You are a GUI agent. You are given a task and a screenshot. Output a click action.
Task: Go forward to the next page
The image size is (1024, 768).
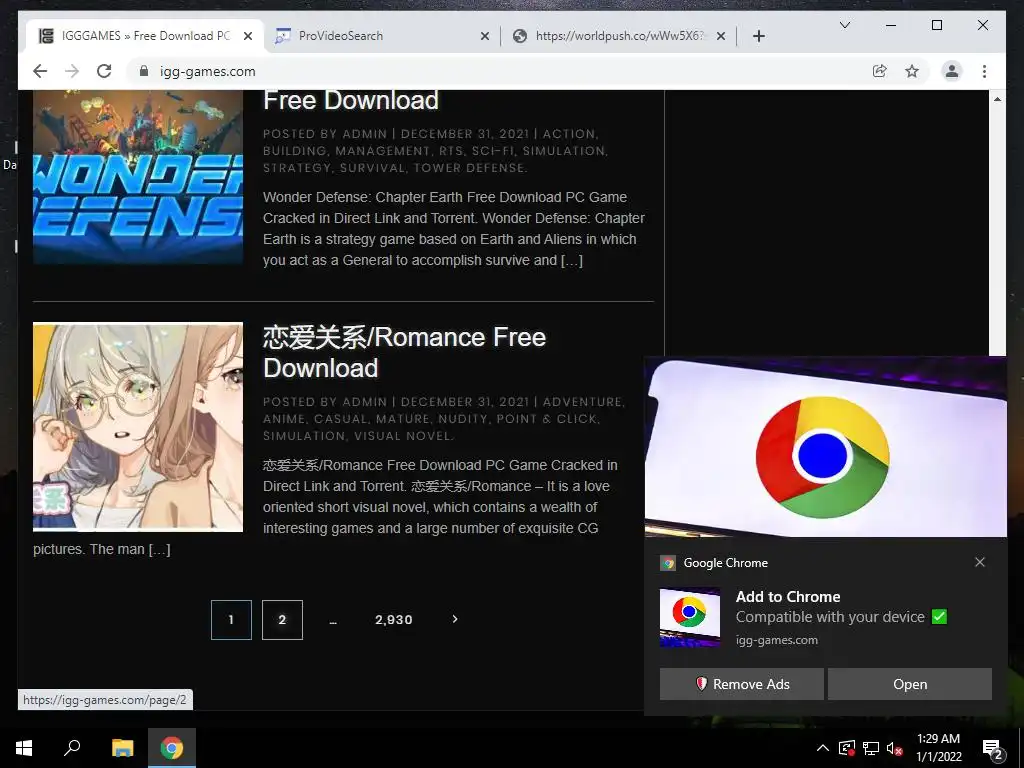(x=72, y=71)
